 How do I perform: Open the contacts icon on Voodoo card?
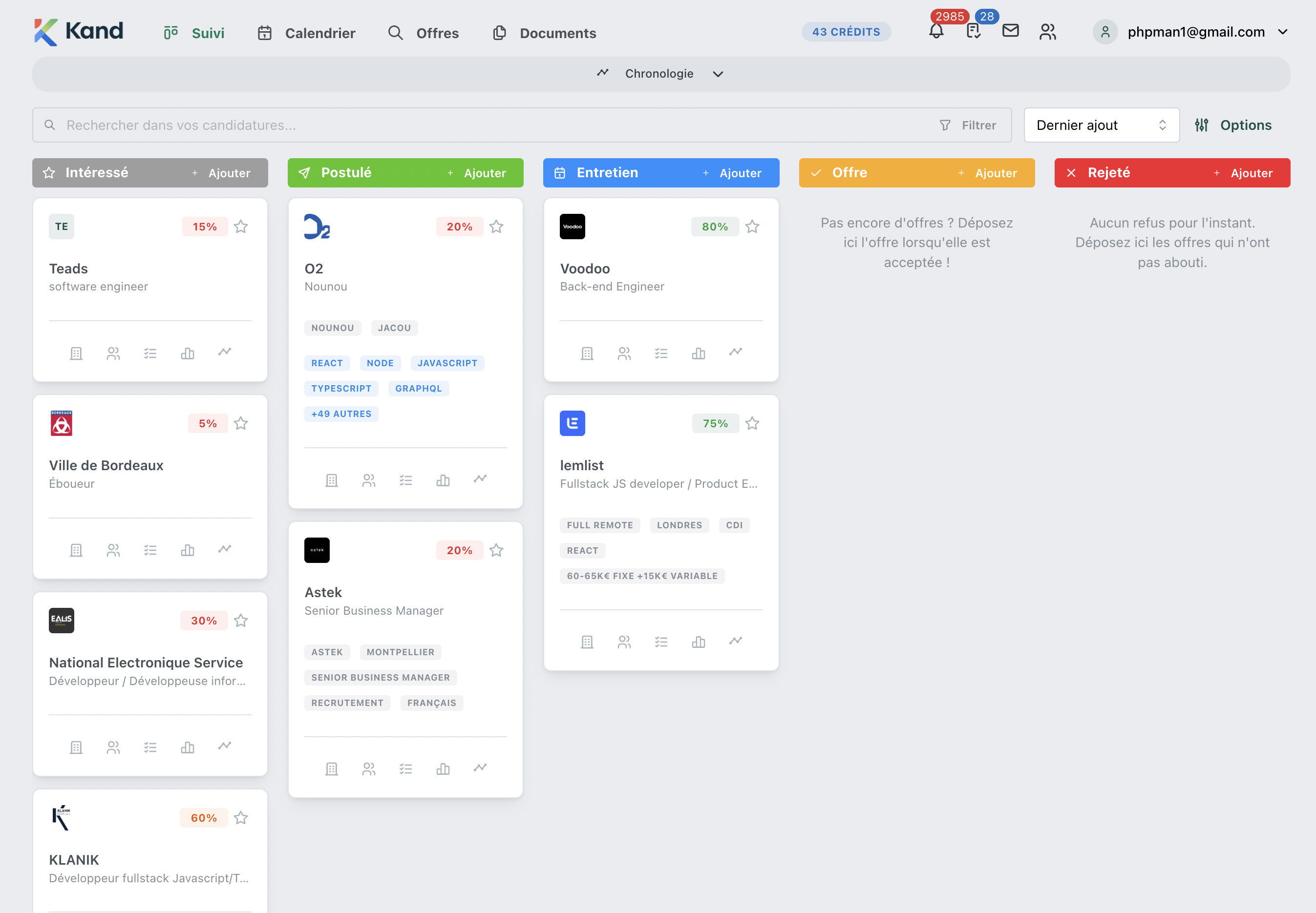coord(624,353)
